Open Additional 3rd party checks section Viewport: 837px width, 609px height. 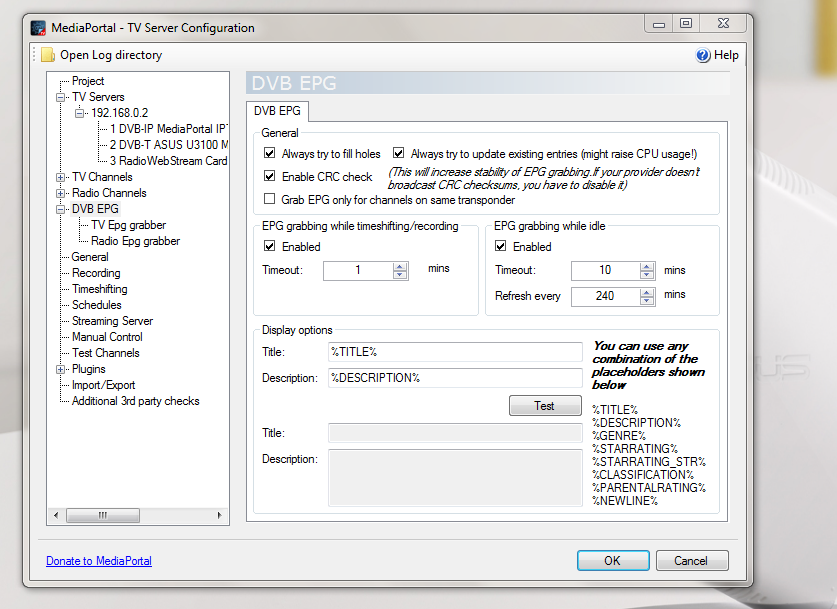coord(136,401)
